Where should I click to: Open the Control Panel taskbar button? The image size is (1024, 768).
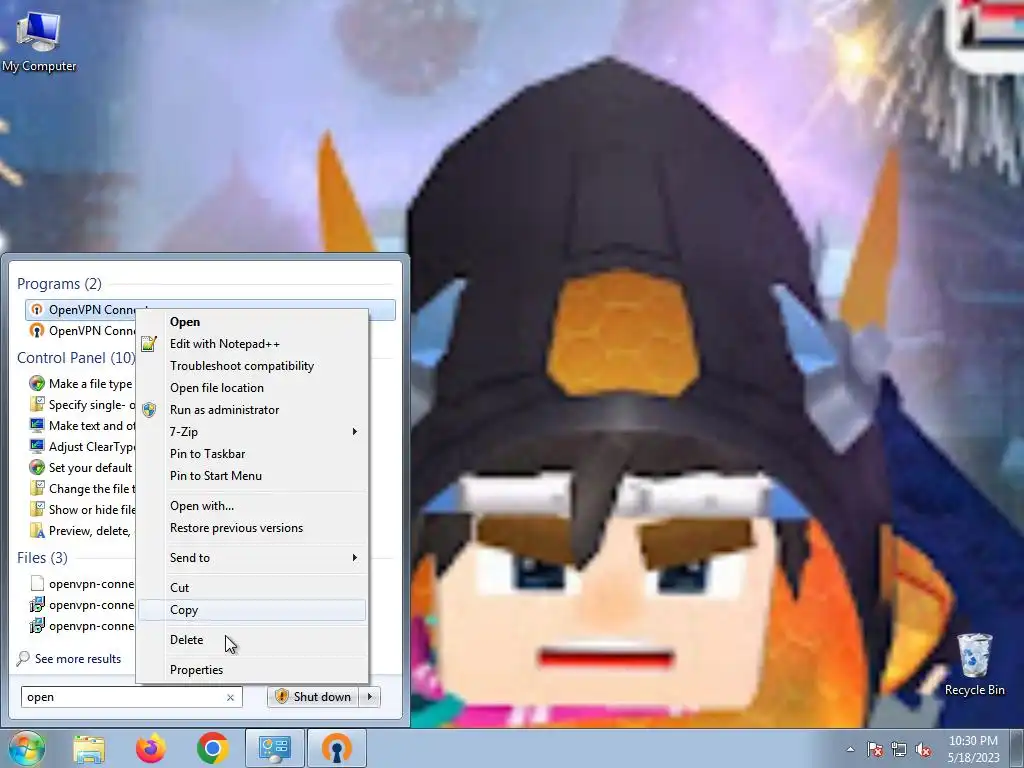(274, 748)
